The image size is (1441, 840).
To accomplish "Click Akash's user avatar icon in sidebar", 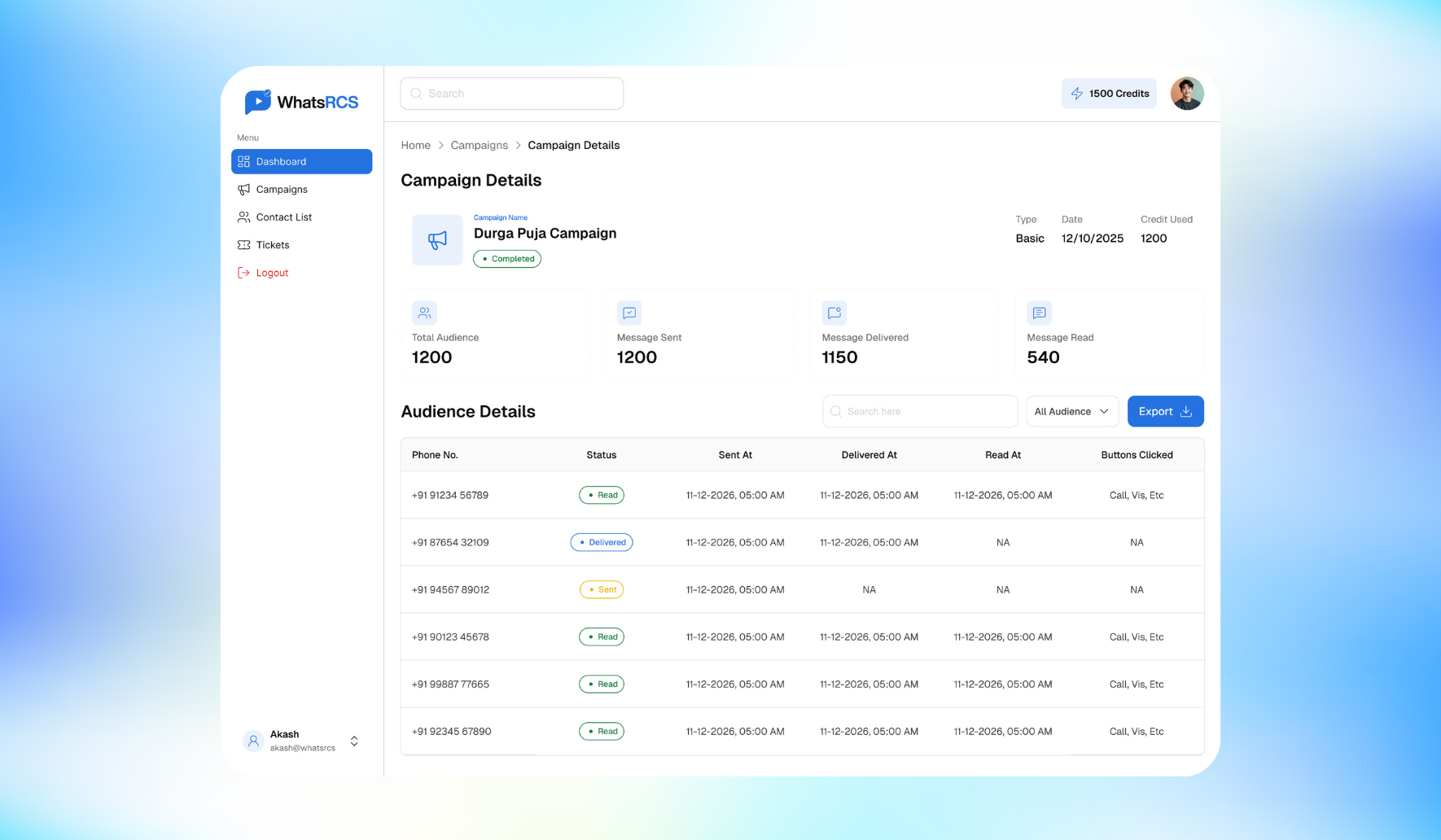I will click(253, 741).
